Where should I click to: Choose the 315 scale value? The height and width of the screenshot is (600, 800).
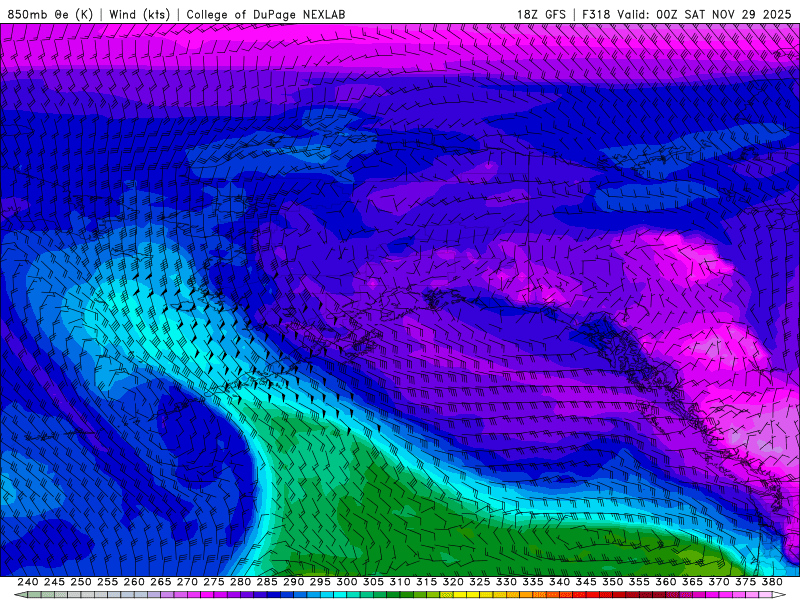pos(427,582)
